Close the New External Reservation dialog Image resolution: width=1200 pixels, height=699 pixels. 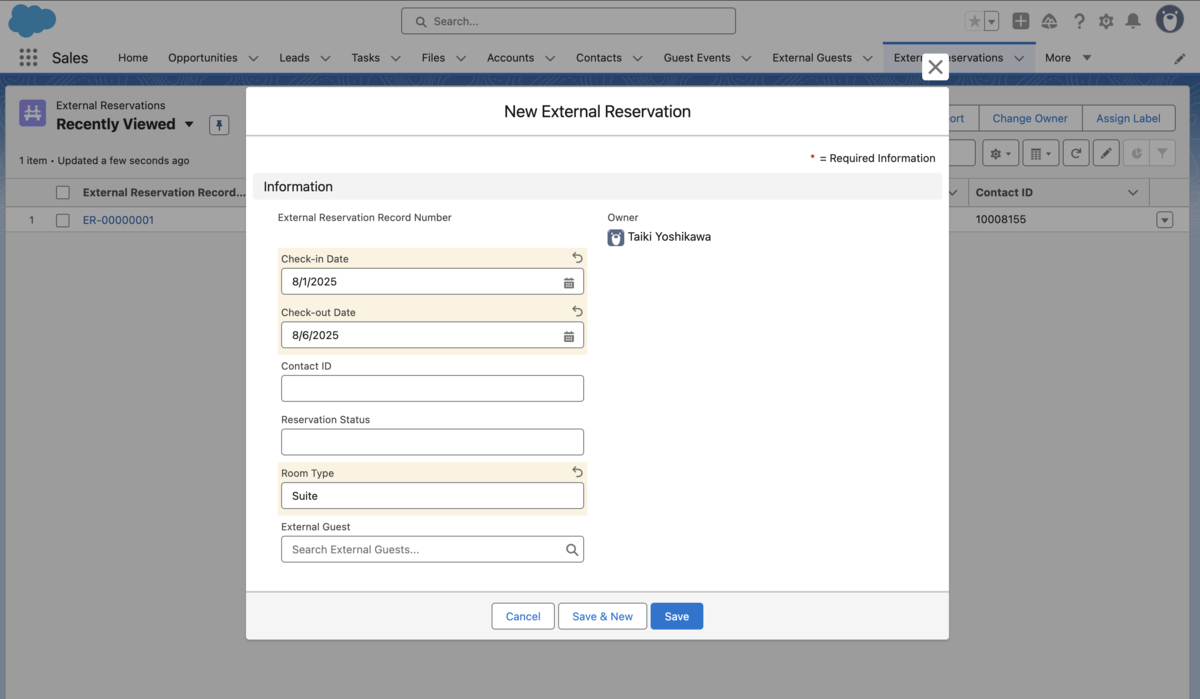(935, 67)
